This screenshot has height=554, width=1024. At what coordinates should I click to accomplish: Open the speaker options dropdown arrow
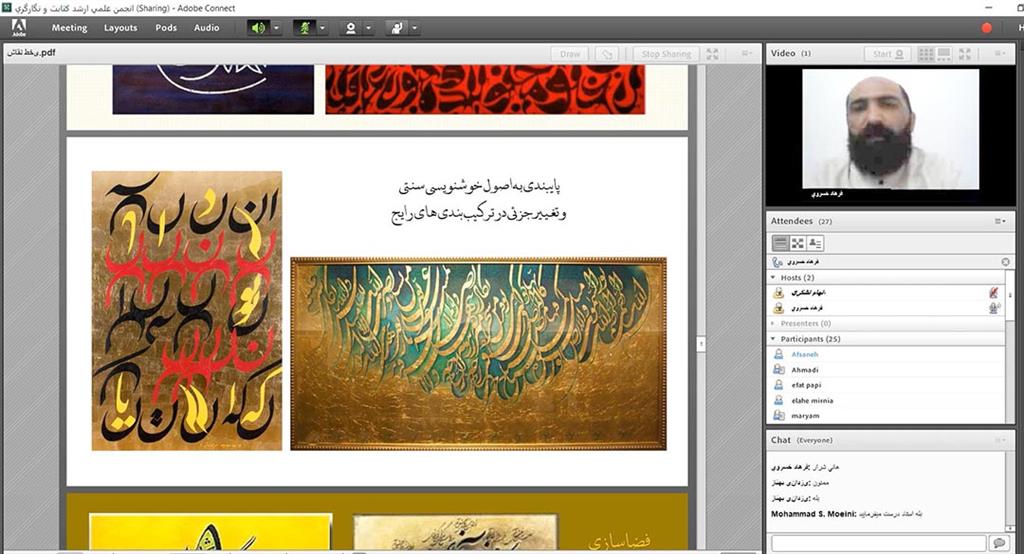276,28
